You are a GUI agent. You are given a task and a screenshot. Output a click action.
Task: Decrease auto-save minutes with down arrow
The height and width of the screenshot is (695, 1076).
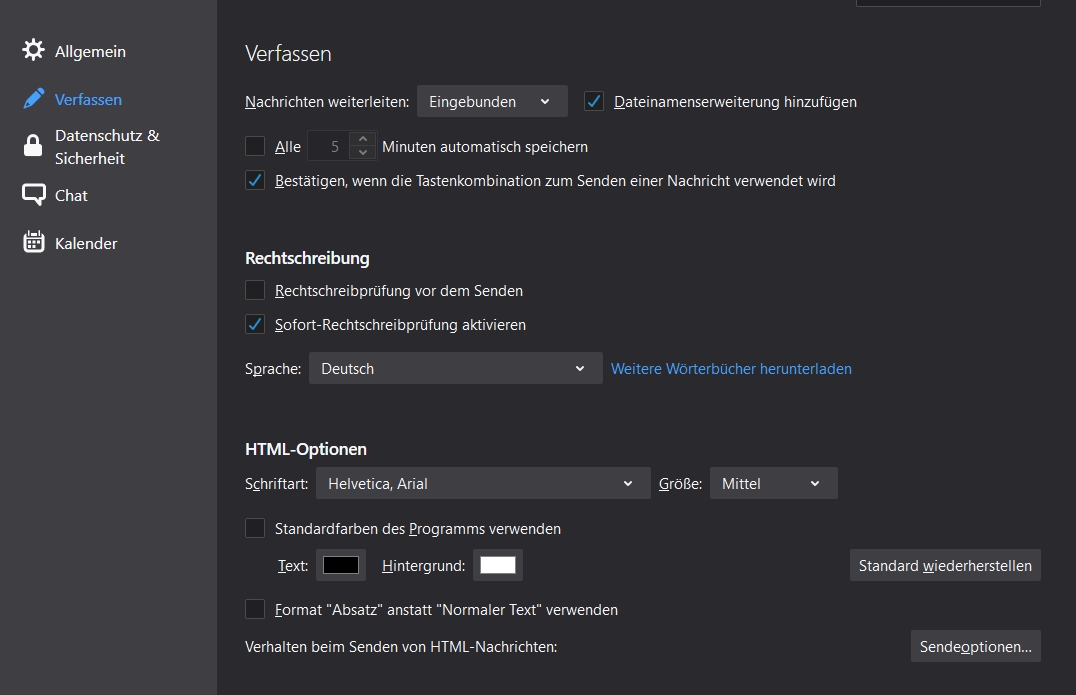click(x=363, y=152)
